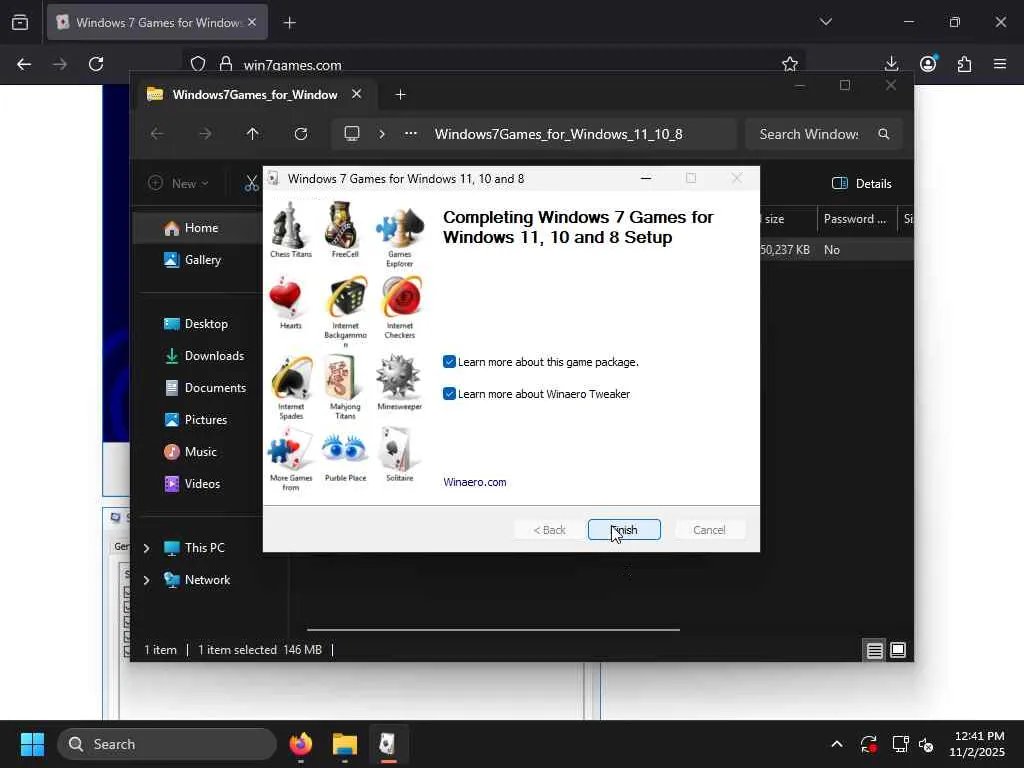Refresh the Explorer folder view
The image size is (1024, 768).
coord(301,134)
